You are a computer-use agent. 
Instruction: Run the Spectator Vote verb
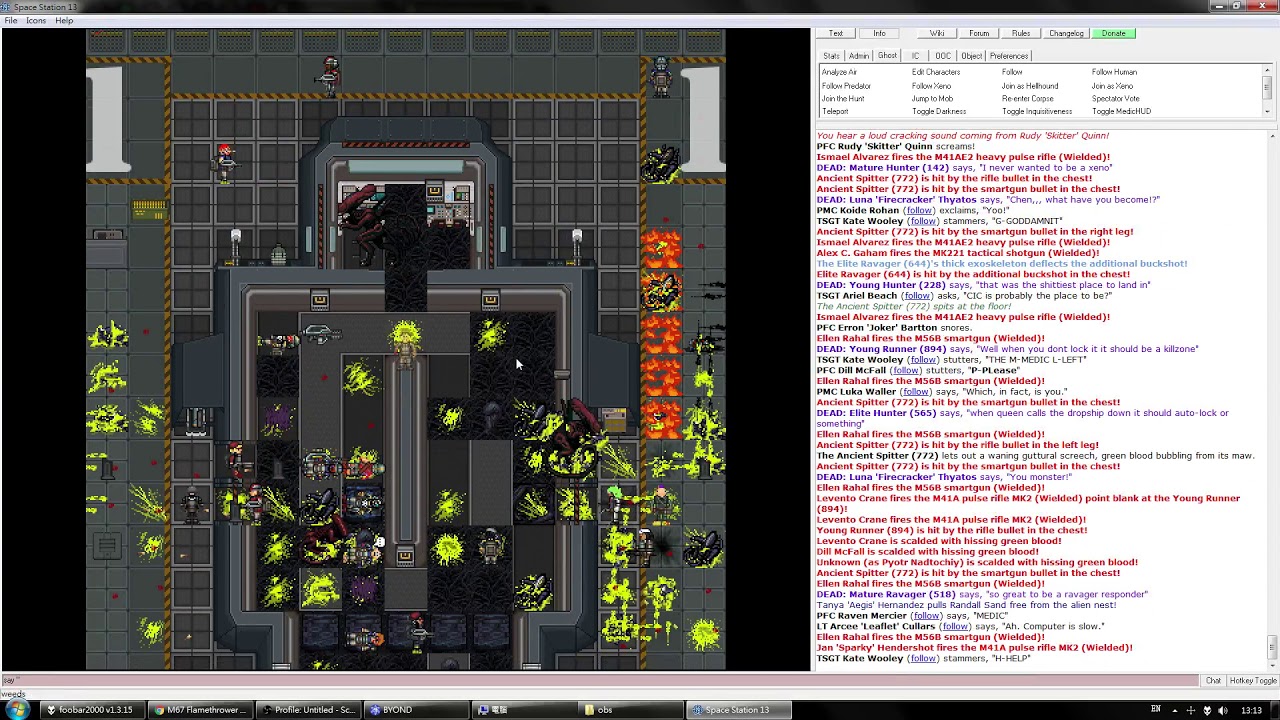point(1115,99)
